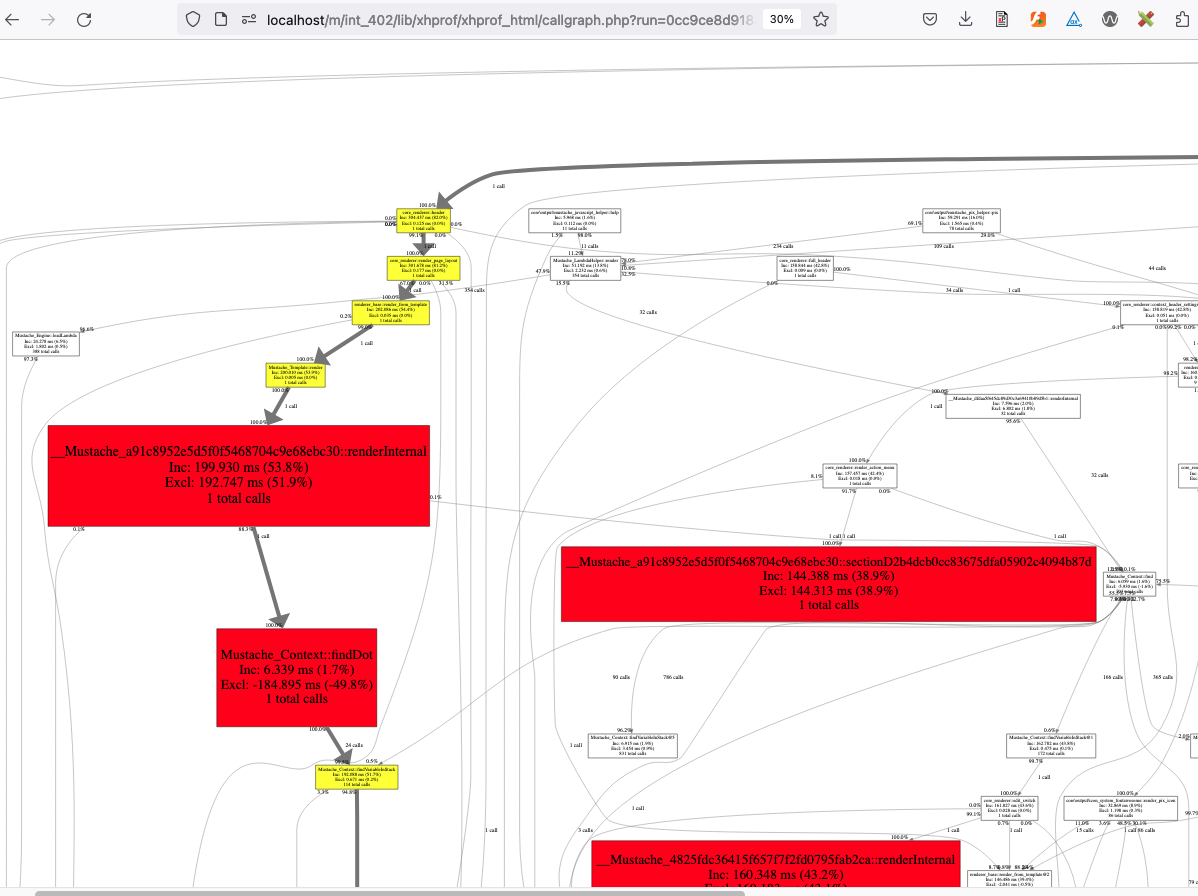The image size is (1198, 896).
Task: Select the renderer_base::render_from_template yellow node
Action: click(390, 312)
